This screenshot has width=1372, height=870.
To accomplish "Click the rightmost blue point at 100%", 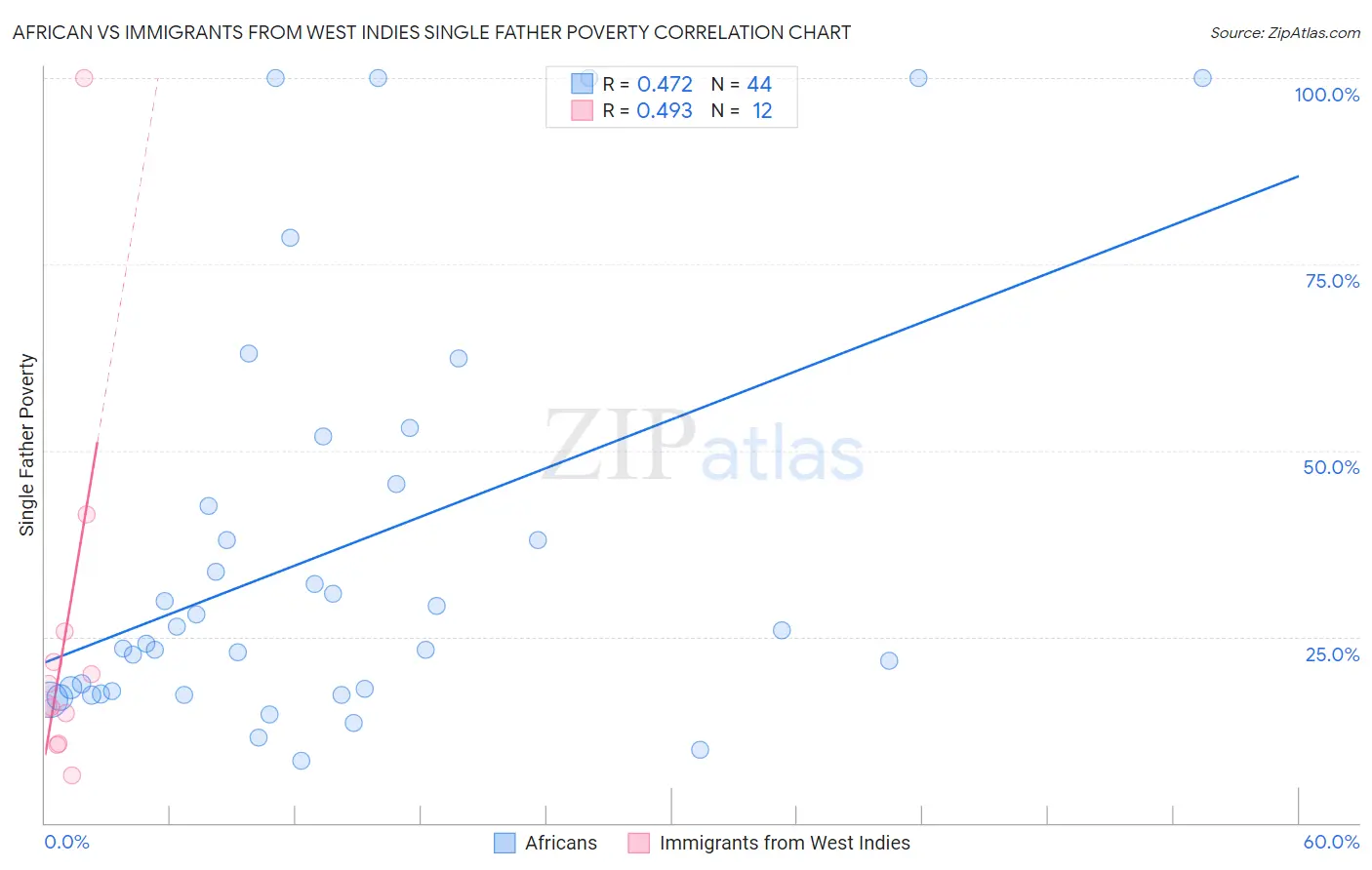I will [x=1202, y=78].
